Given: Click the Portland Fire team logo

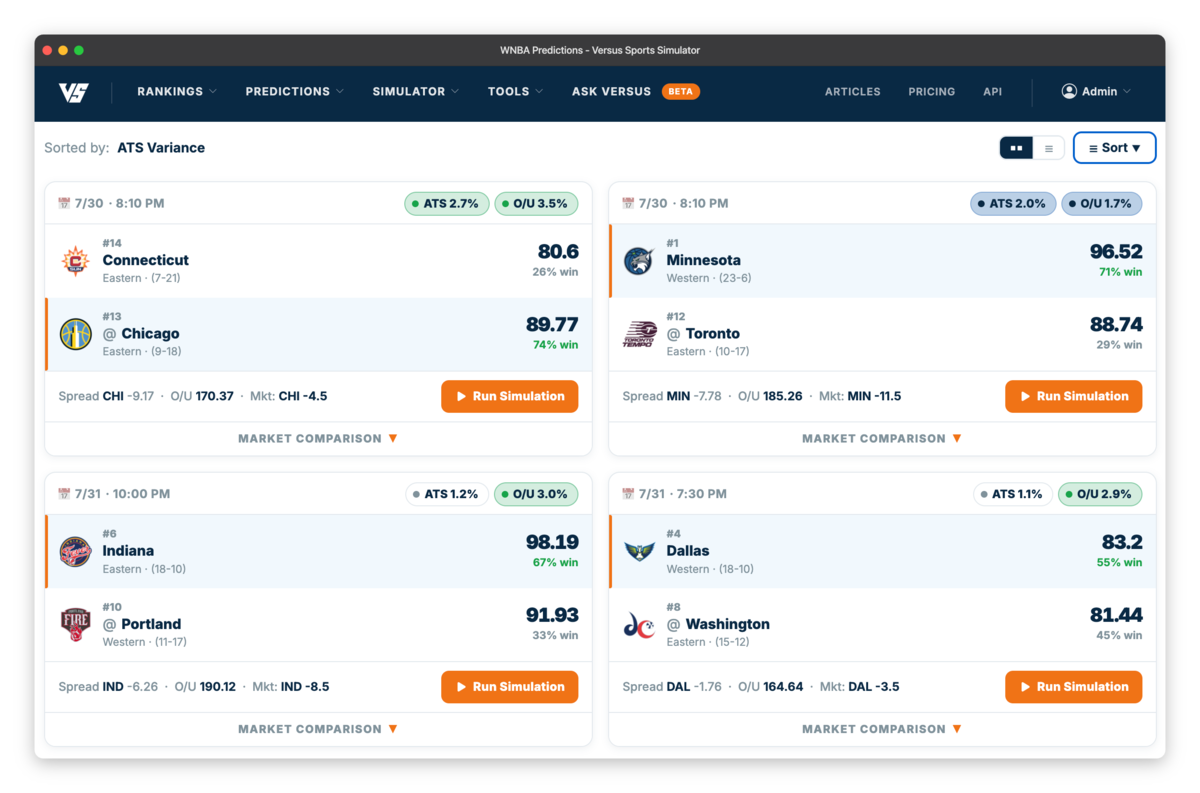Looking at the screenshot, I should pos(76,624).
